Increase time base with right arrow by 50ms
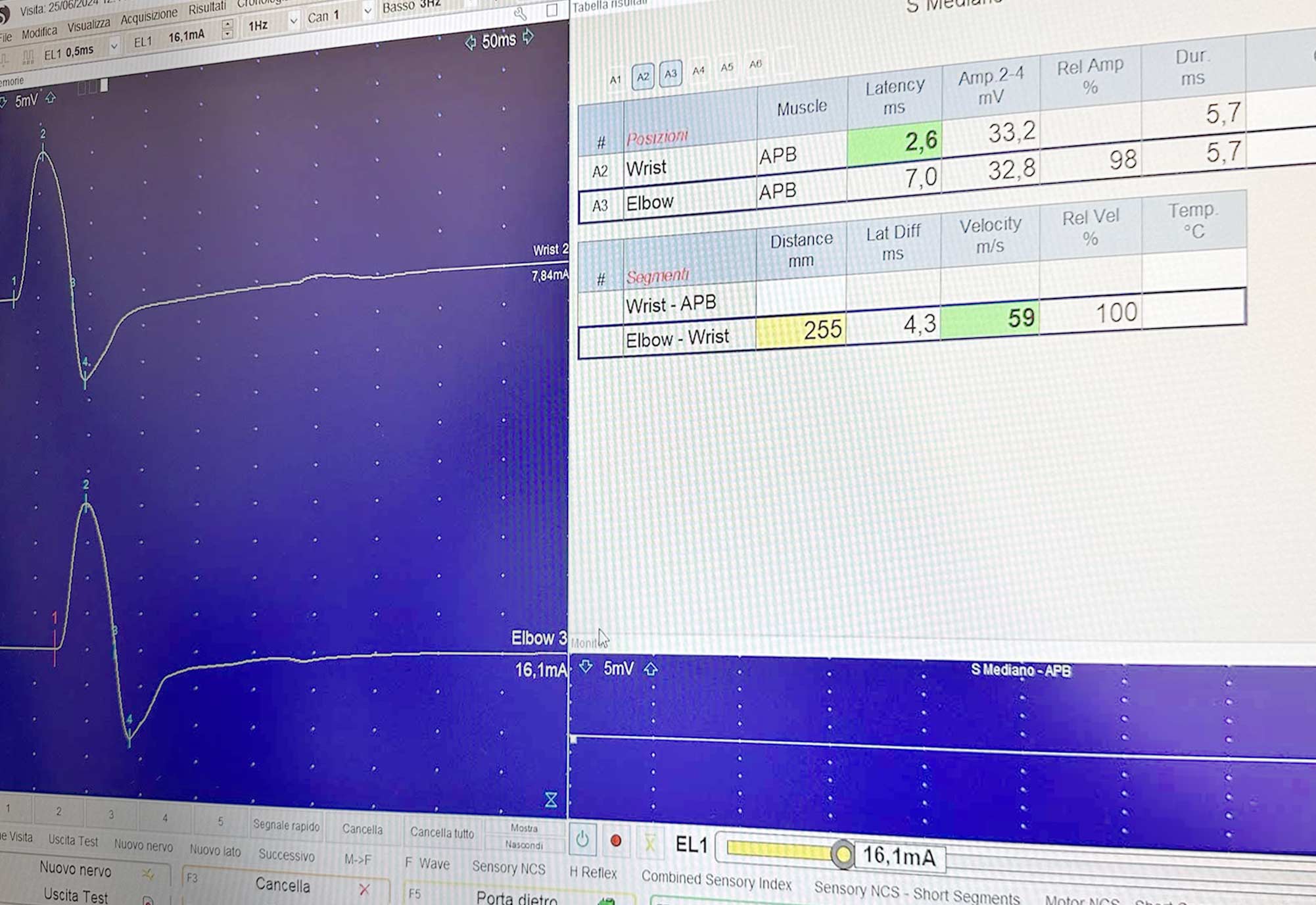1316x905 pixels. [528, 37]
